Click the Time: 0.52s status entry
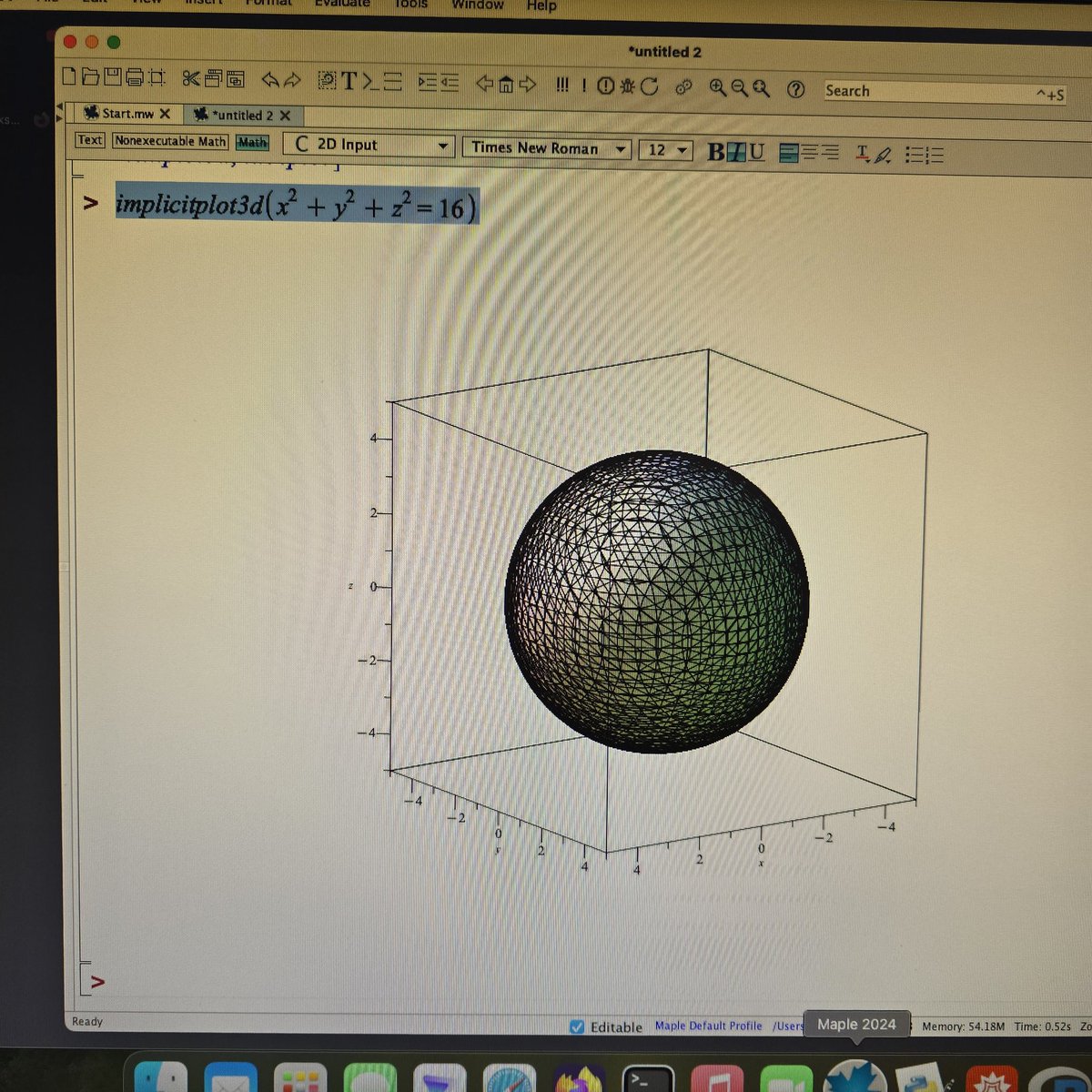 (1042, 1026)
